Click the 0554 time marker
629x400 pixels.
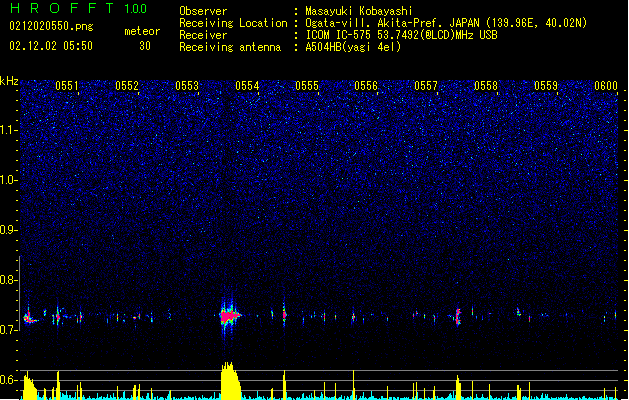point(247,86)
